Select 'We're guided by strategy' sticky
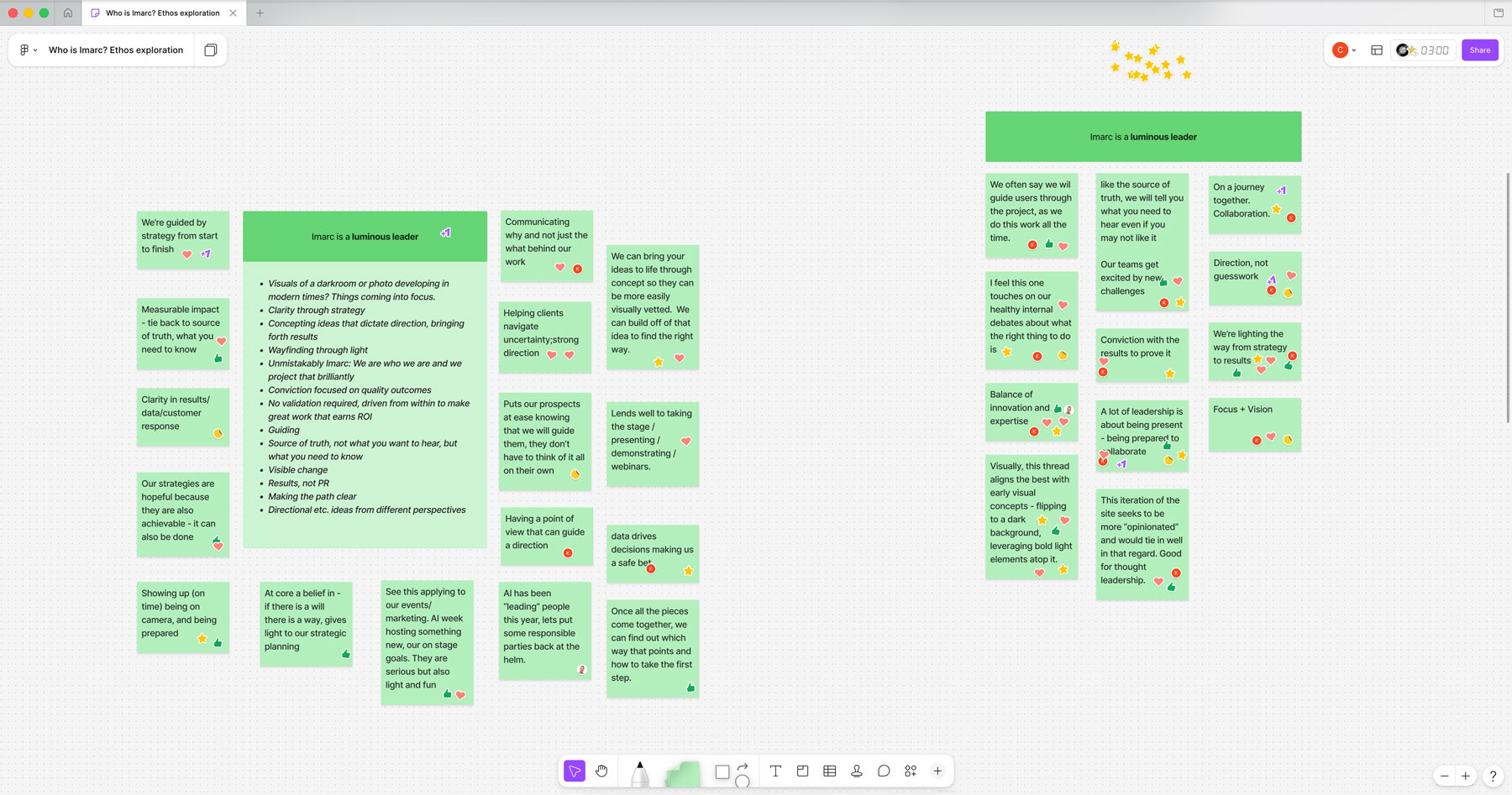1512x795 pixels. 183,240
